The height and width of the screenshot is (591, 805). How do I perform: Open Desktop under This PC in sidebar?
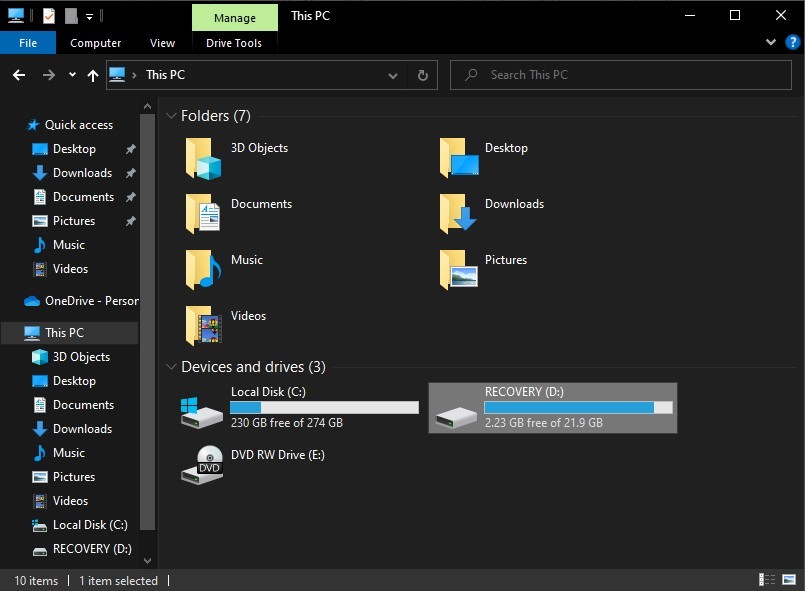coord(74,381)
